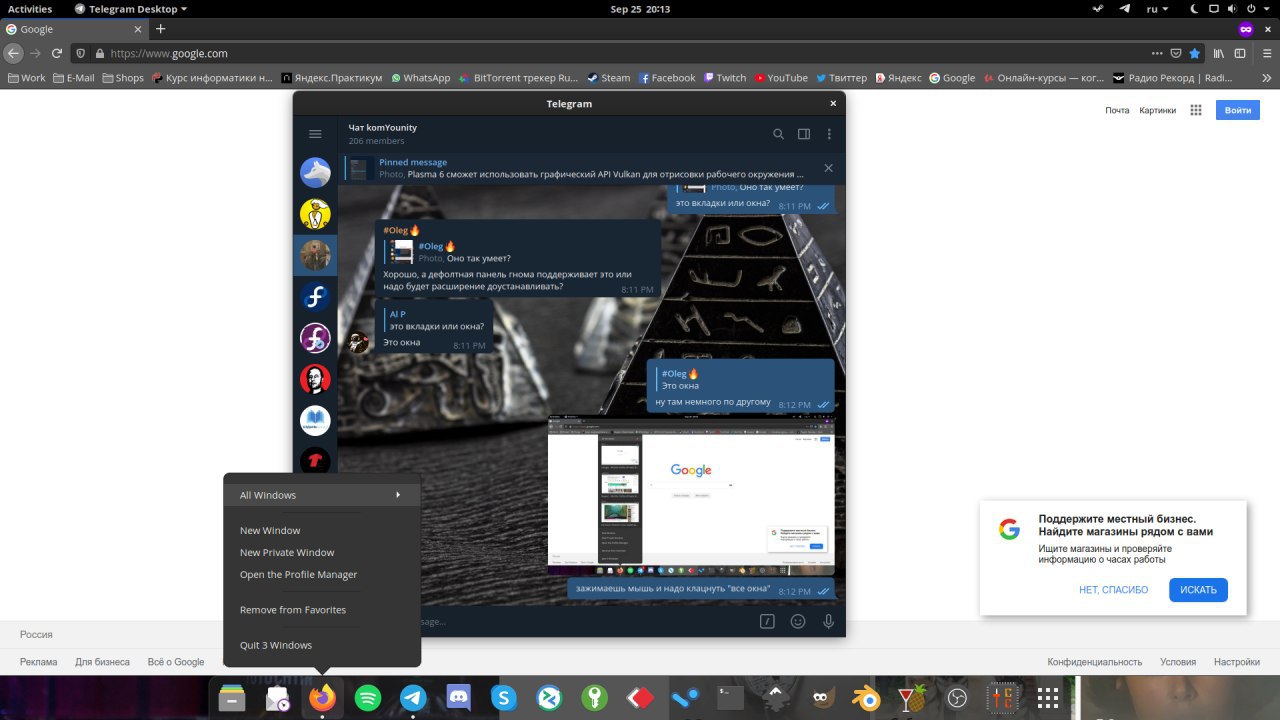The image size is (1280, 720).
Task: Search in the komYounity chat
Action: (x=778, y=134)
